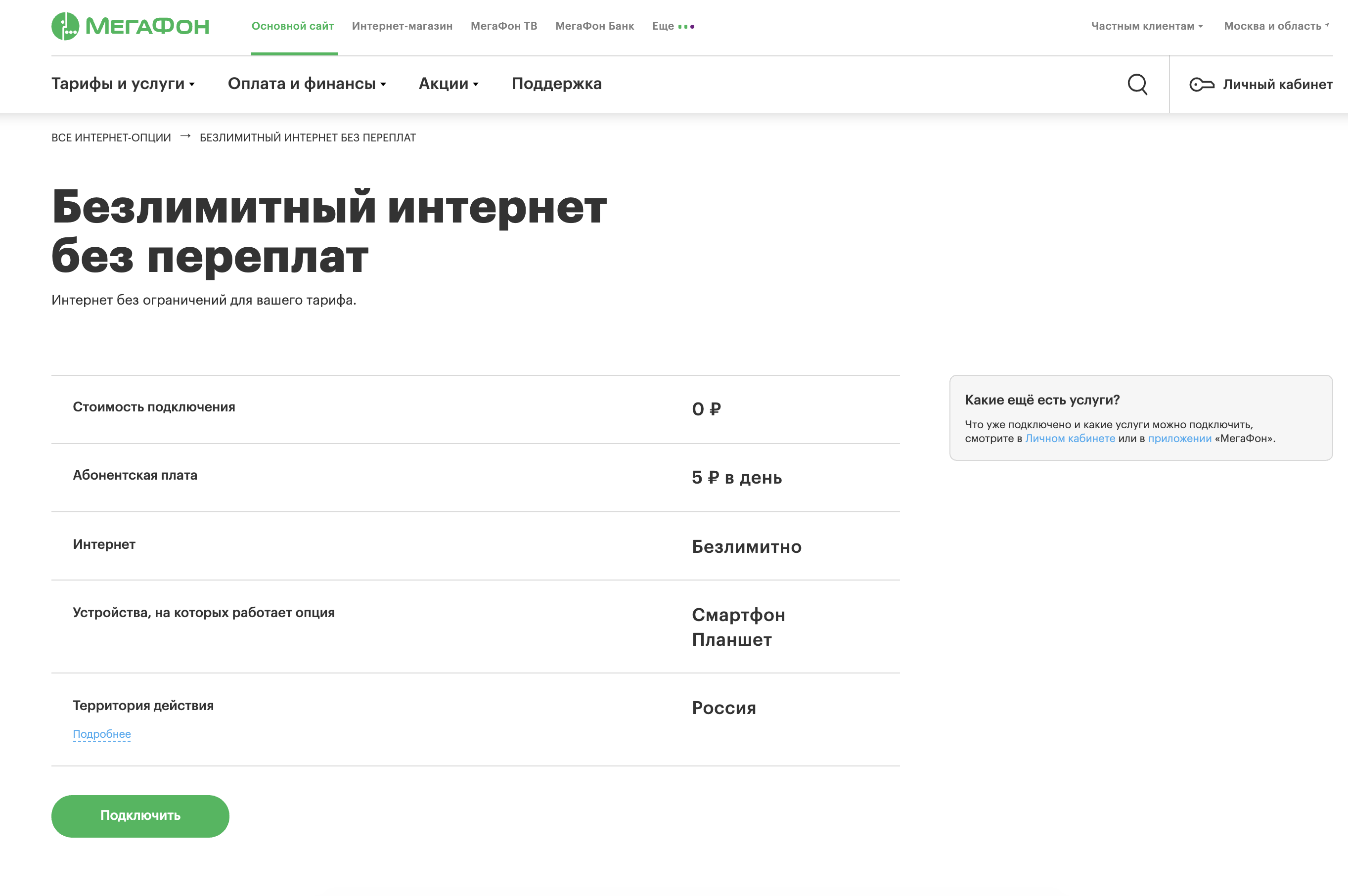The height and width of the screenshot is (896, 1348).
Task: Click the Интернет row label
Action: (x=104, y=544)
